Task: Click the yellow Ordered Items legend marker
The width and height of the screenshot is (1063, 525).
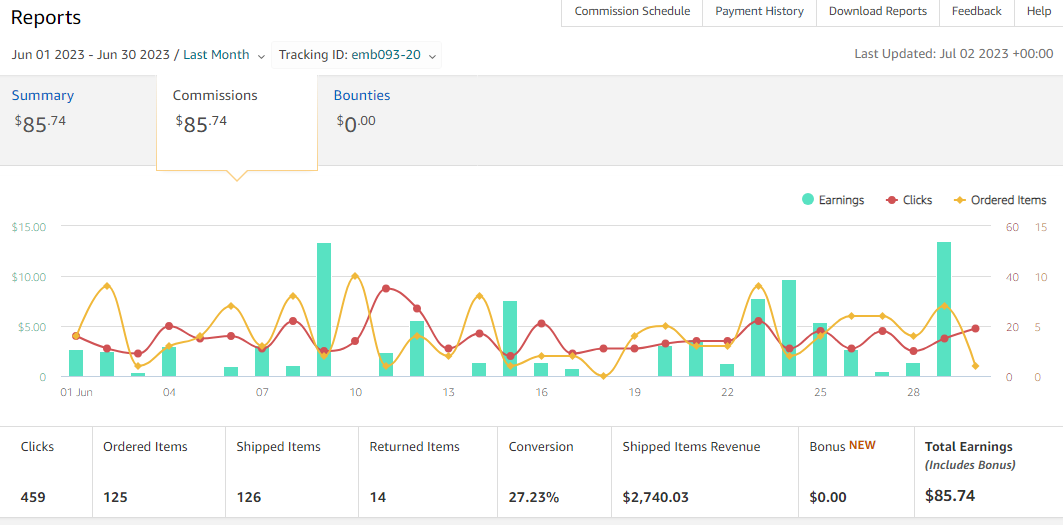Action: click(x=960, y=200)
